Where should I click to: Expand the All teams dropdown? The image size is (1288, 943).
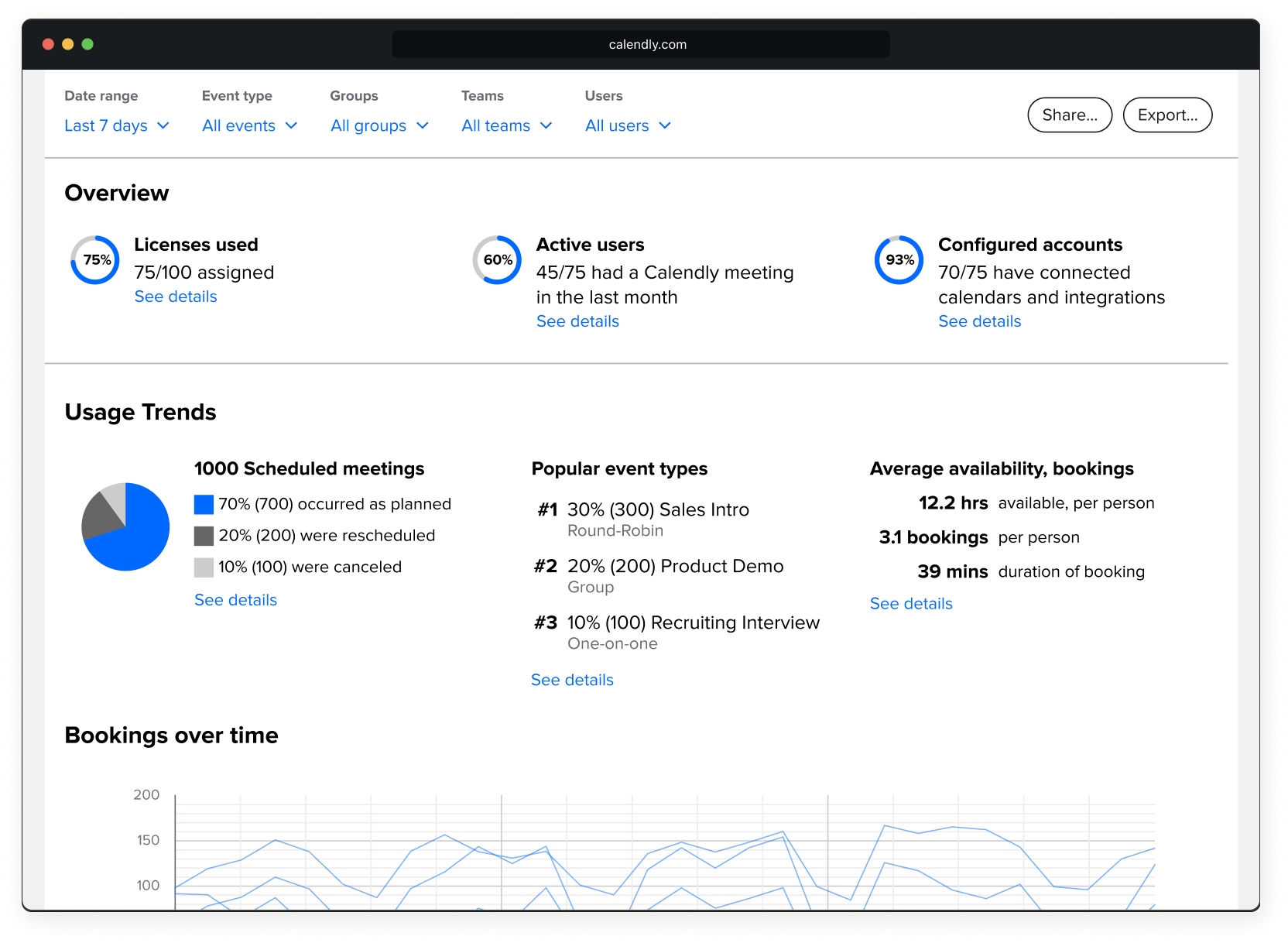507,125
